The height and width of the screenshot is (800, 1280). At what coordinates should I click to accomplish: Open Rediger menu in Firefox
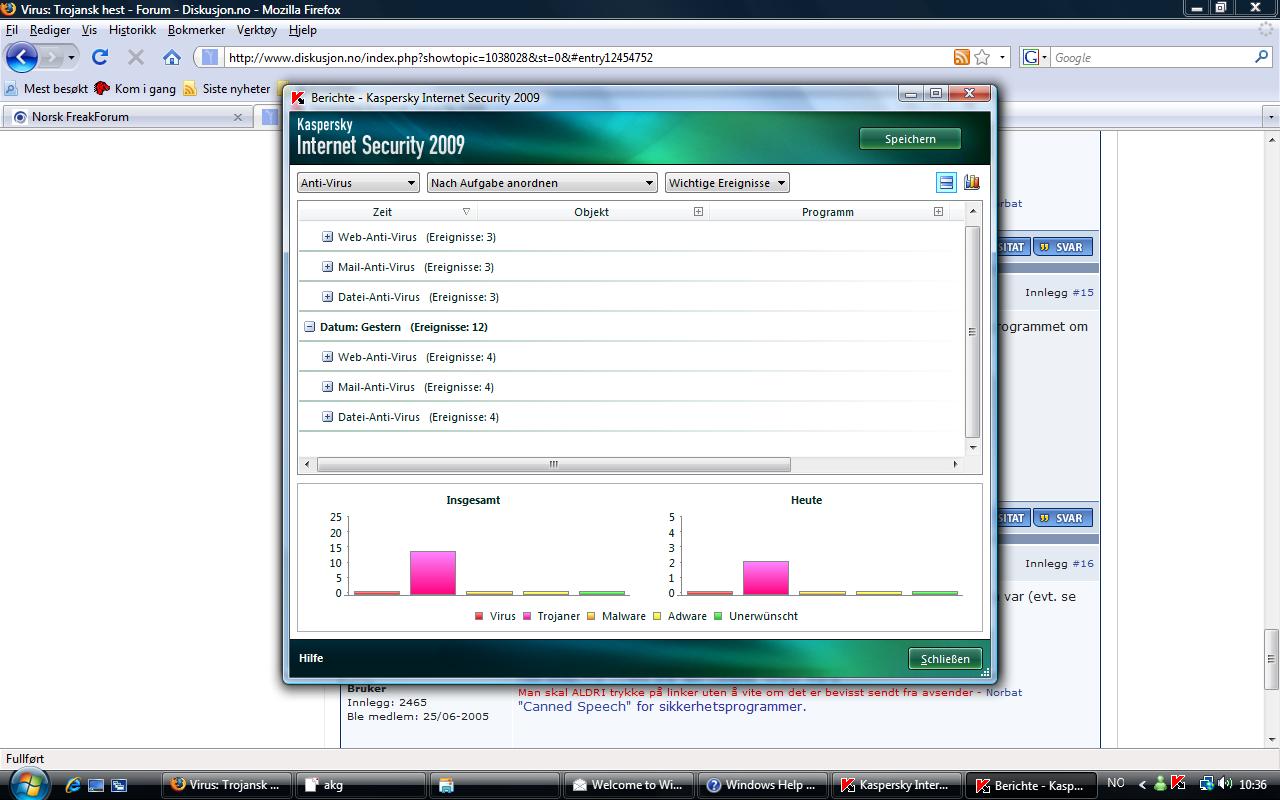pos(50,30)
